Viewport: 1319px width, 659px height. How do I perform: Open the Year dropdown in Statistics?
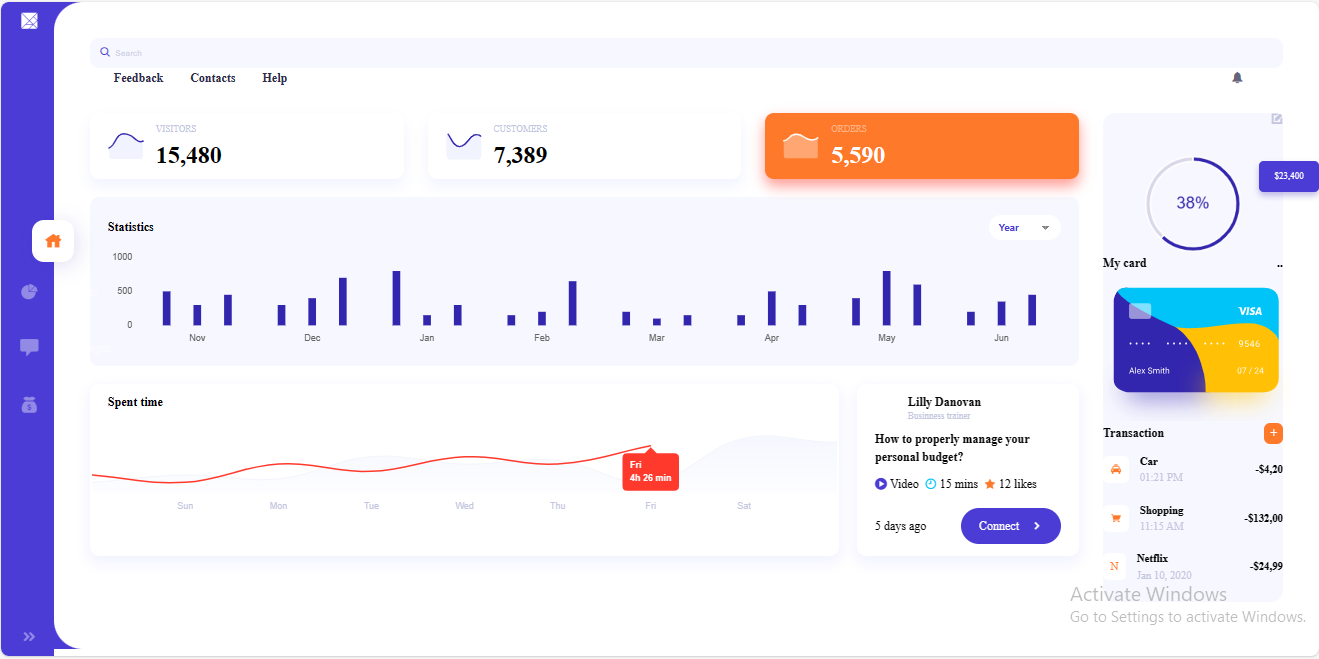click(1024, 228)
